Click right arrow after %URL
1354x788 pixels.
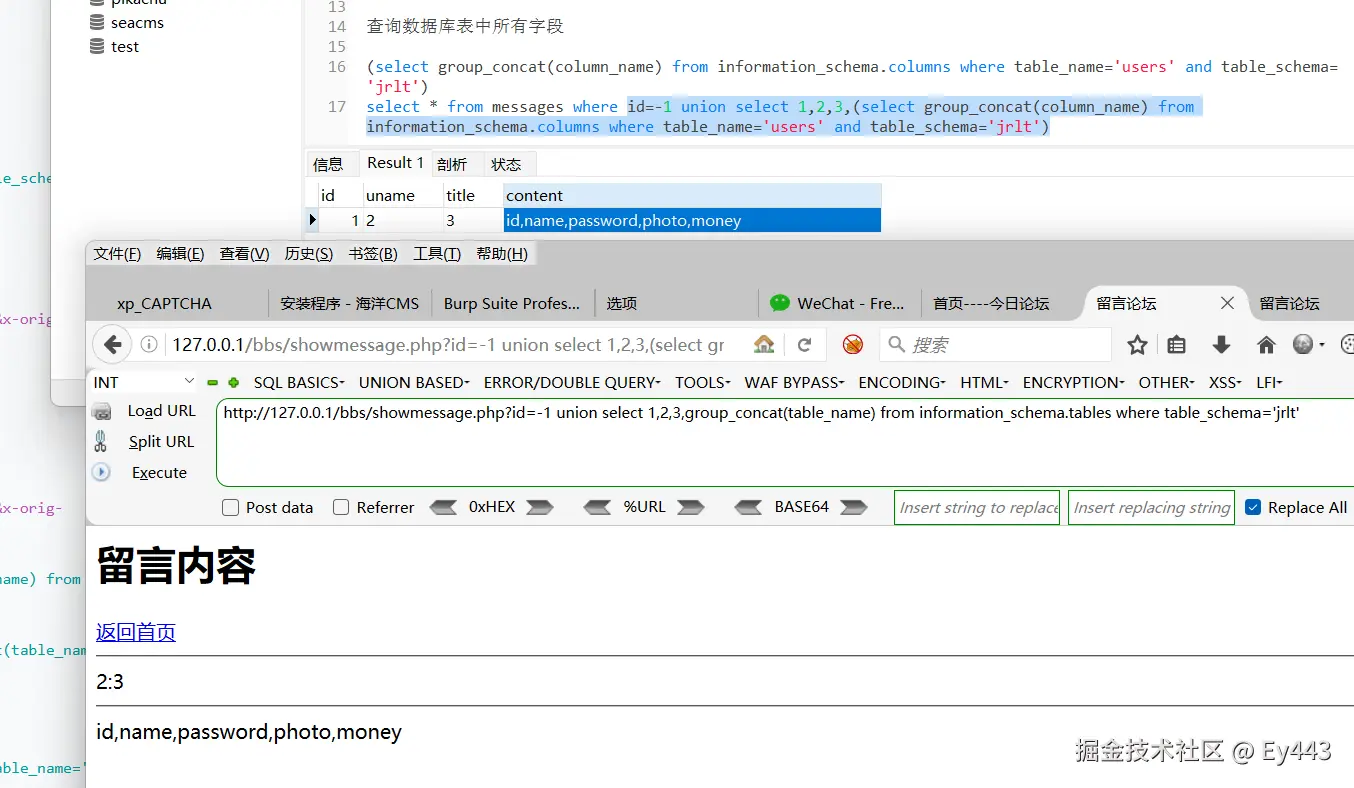691,507
